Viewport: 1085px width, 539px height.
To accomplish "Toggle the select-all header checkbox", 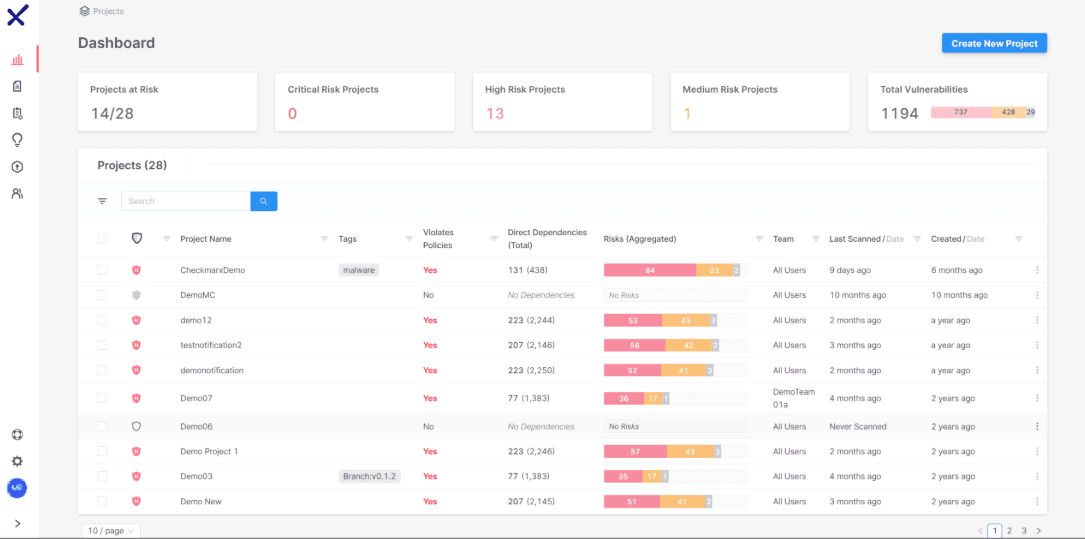I will (102, 239).
